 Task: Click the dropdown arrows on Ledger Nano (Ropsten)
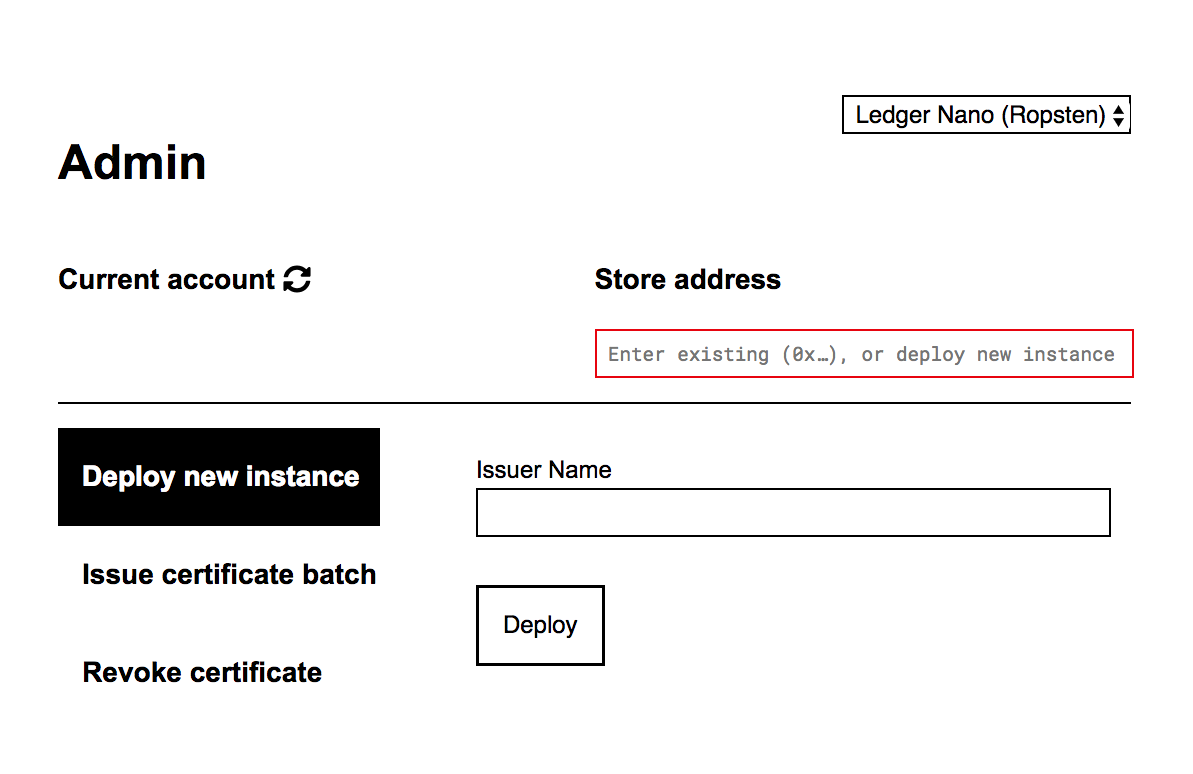pyautogui.click(x=1117, y=114)
